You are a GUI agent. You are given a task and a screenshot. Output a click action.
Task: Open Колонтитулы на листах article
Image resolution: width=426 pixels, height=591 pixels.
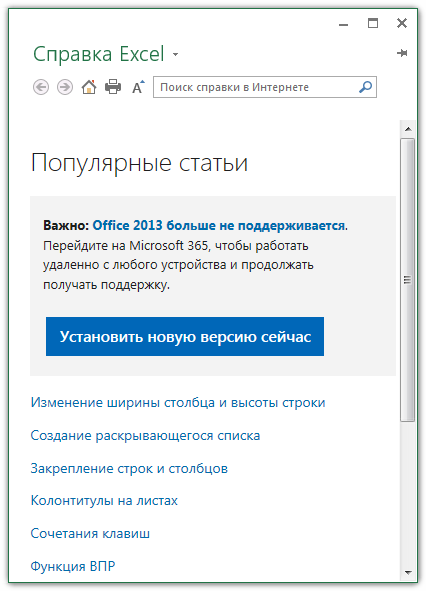click(x=104, y=501)
